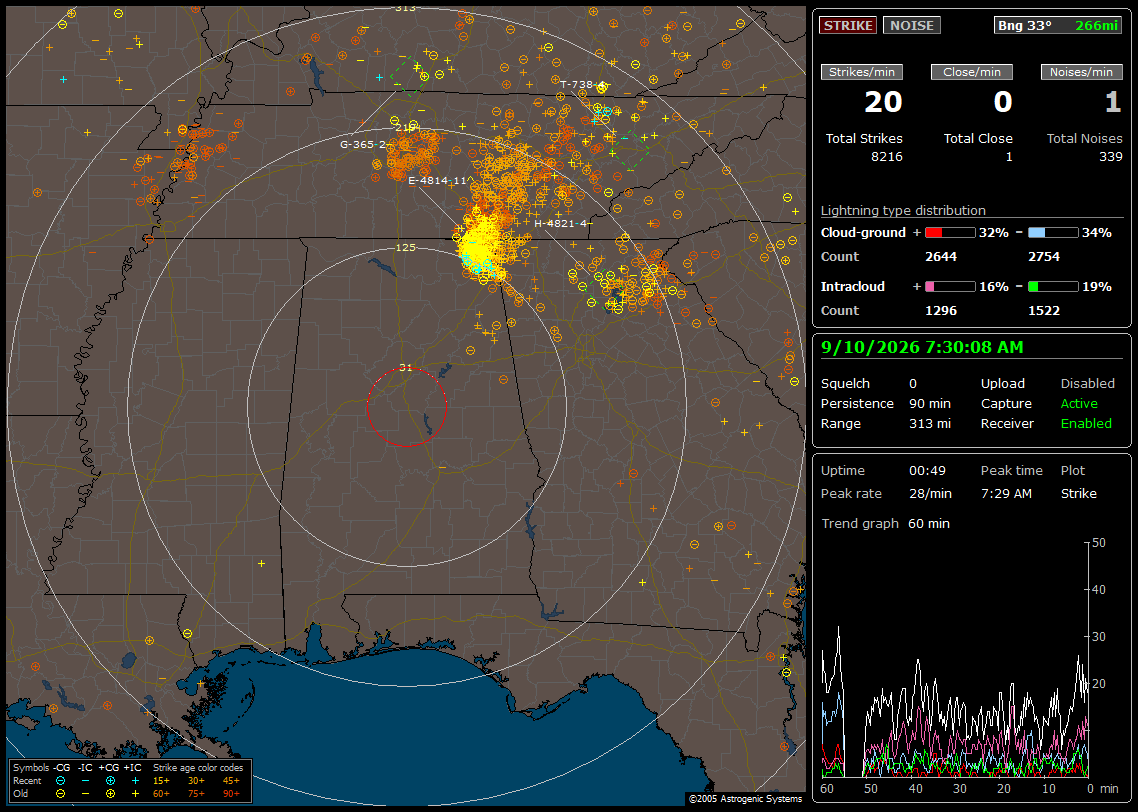Click the green negative intracloud color bar

pos(1053,287)
